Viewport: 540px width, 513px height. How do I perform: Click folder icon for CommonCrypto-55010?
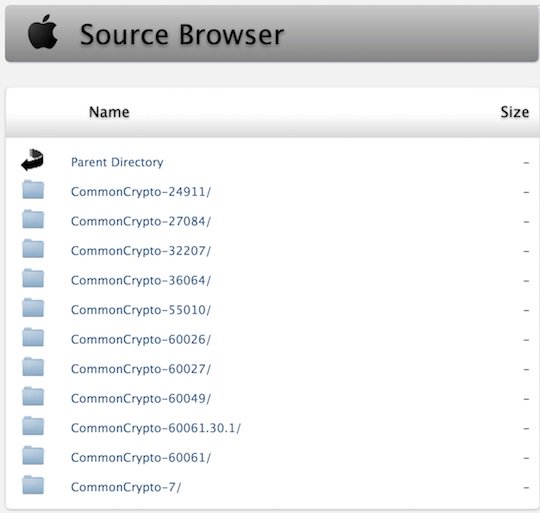(33, 308)
